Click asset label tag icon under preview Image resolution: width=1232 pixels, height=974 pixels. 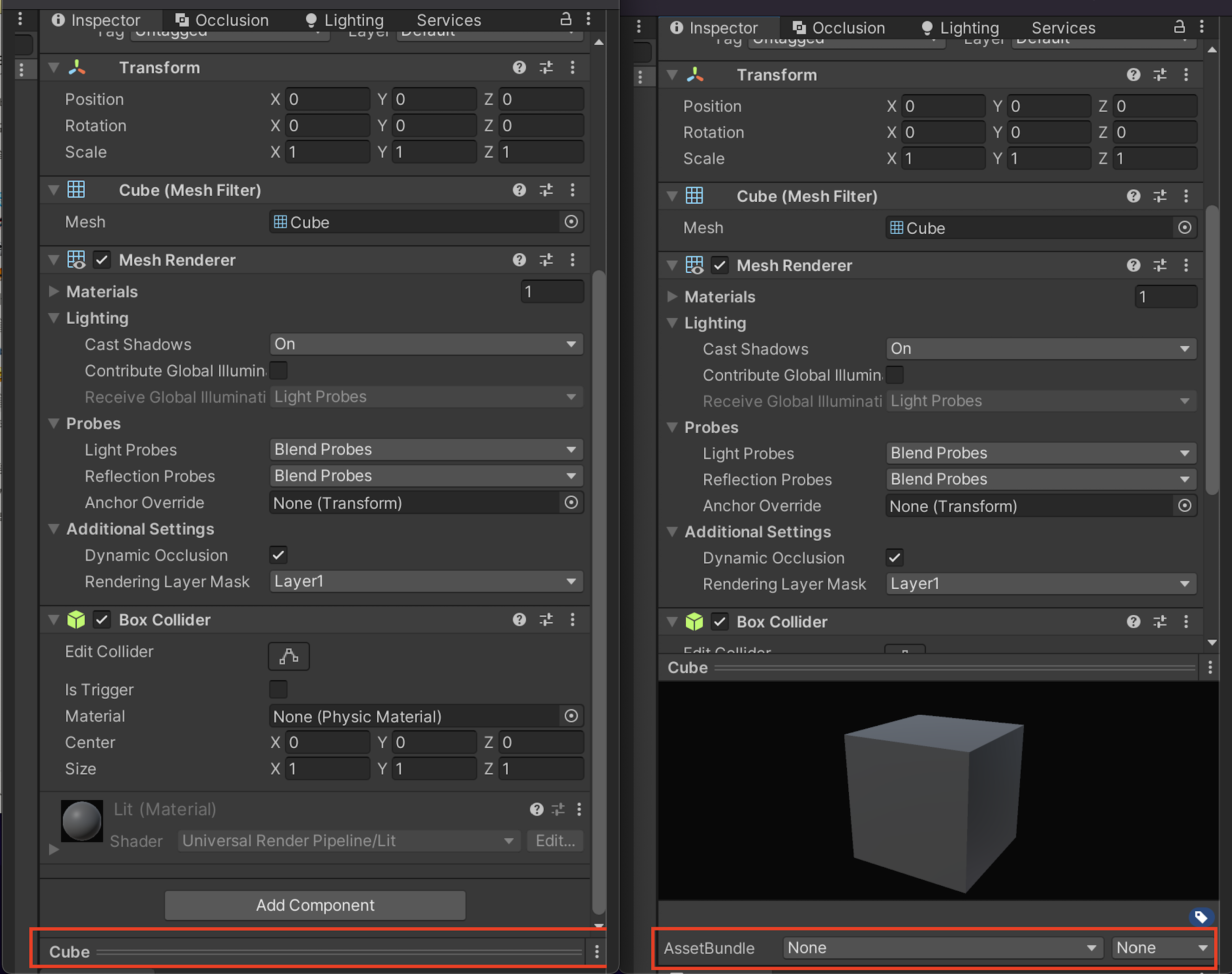1201,916
